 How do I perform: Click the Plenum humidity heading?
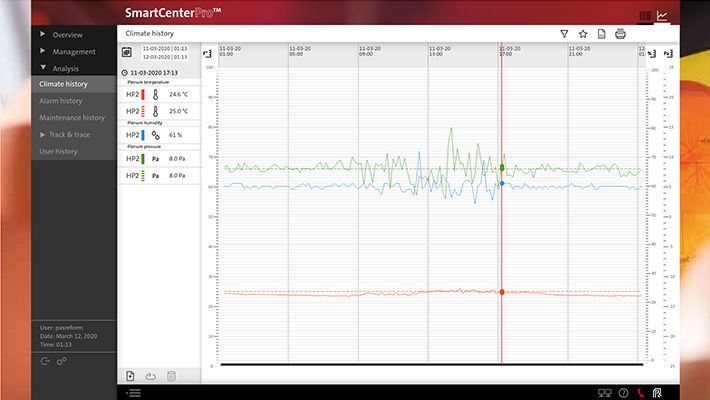pos(144,123)
